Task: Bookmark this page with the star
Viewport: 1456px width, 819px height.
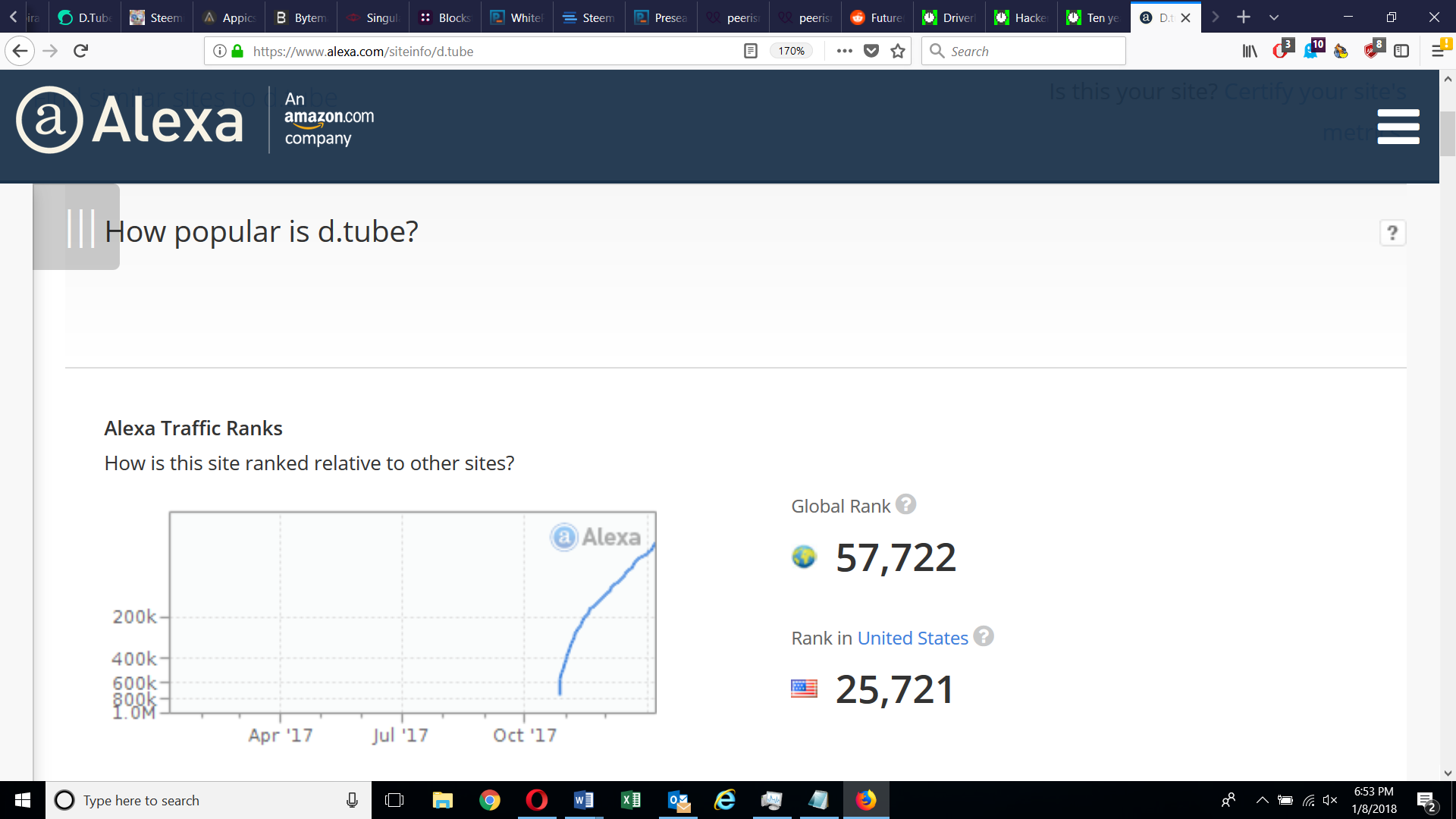Action: tap(898, 51)
